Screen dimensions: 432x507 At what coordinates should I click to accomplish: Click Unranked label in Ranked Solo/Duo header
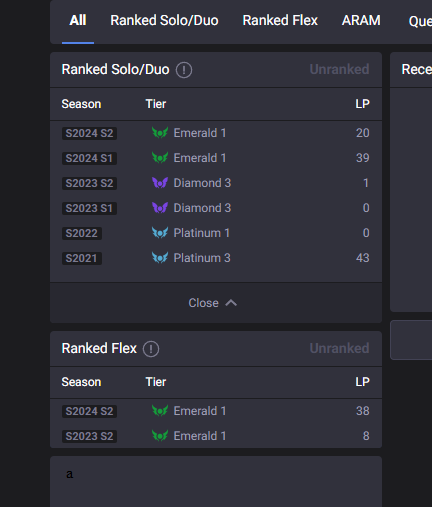click(x=339, y=70)
